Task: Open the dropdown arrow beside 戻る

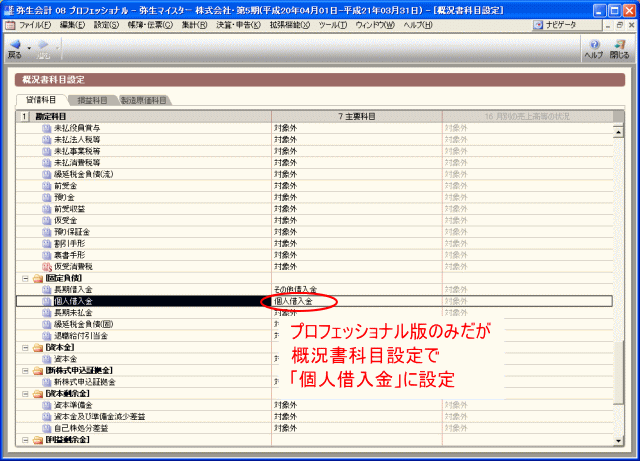Action: [x=29, y=48]
